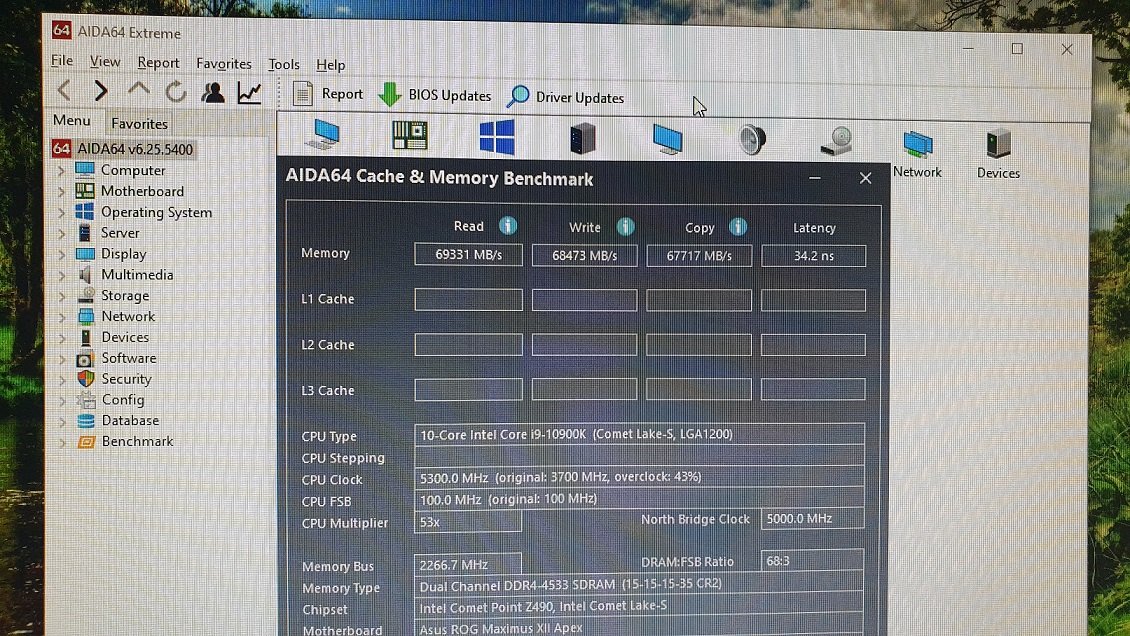Check for BIOS Updates
This screenshot has width=1130, height=636.
tap(435, 95)
